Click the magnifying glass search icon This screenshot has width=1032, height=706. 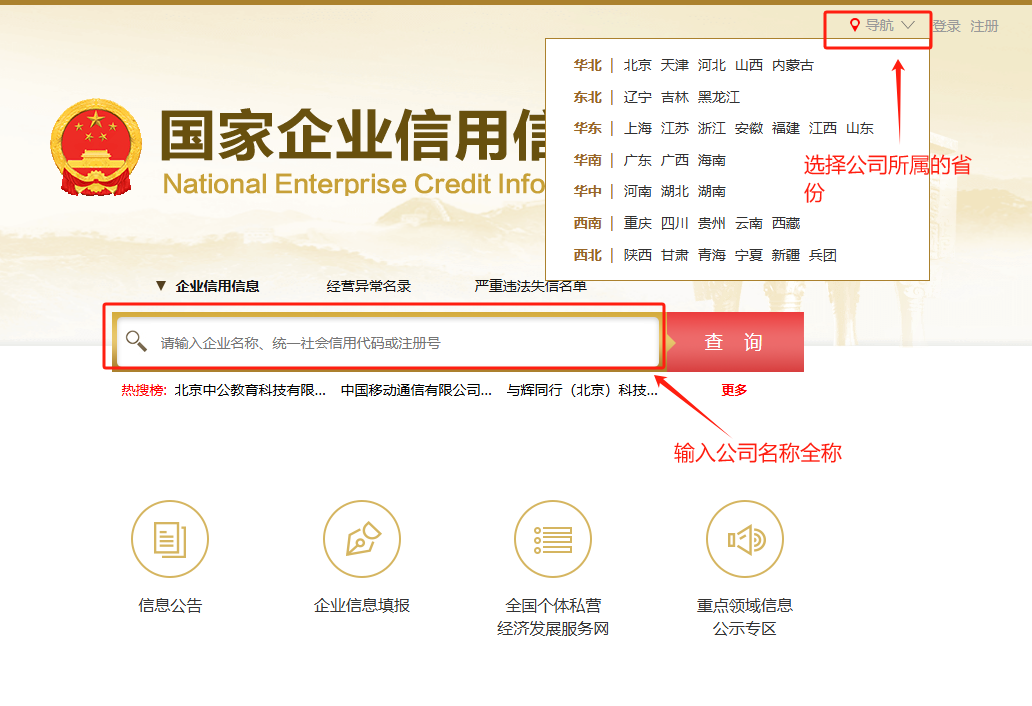[x=136, y=341]
